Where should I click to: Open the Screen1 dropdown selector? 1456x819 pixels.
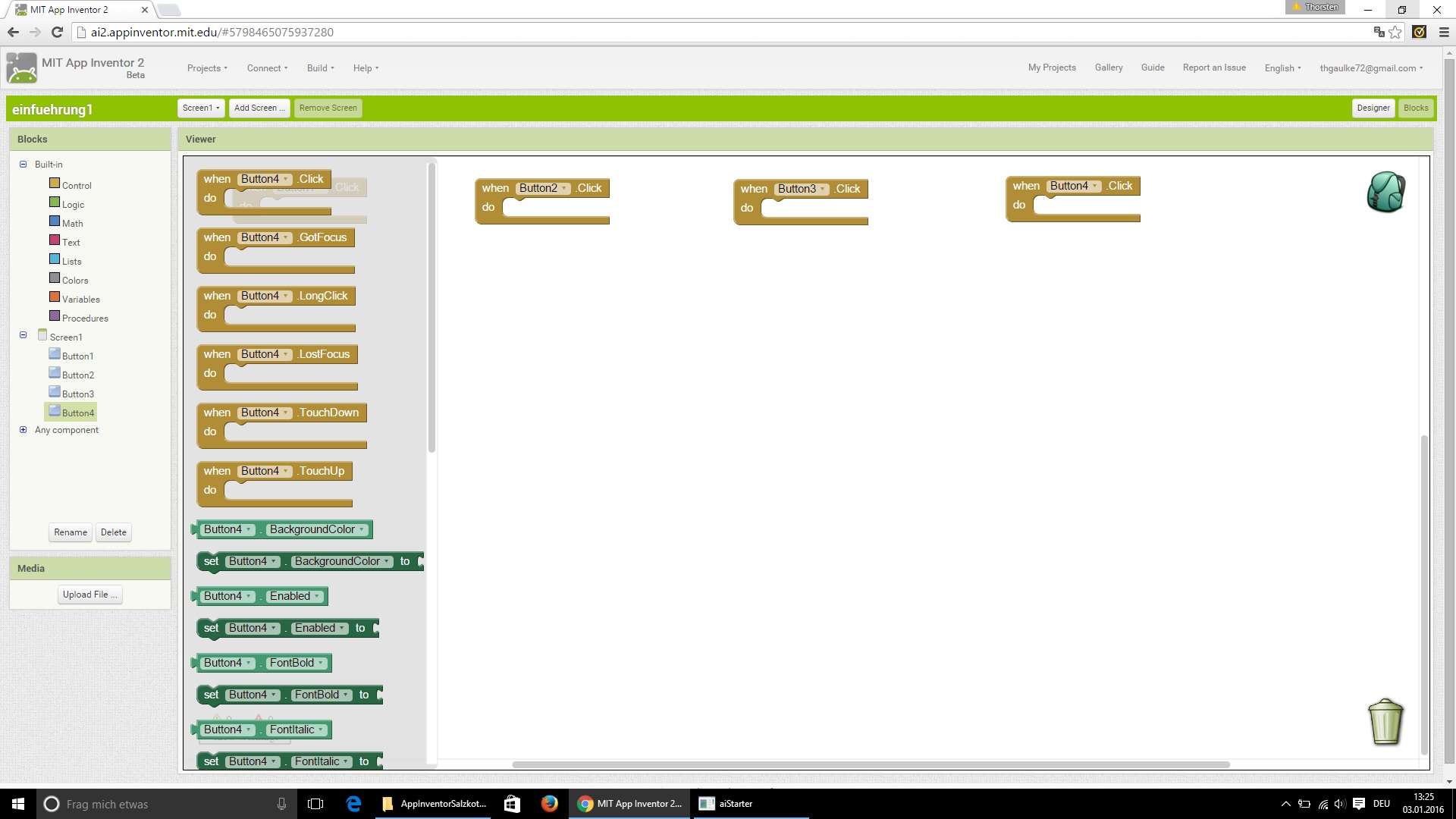(x=201, y=108)
